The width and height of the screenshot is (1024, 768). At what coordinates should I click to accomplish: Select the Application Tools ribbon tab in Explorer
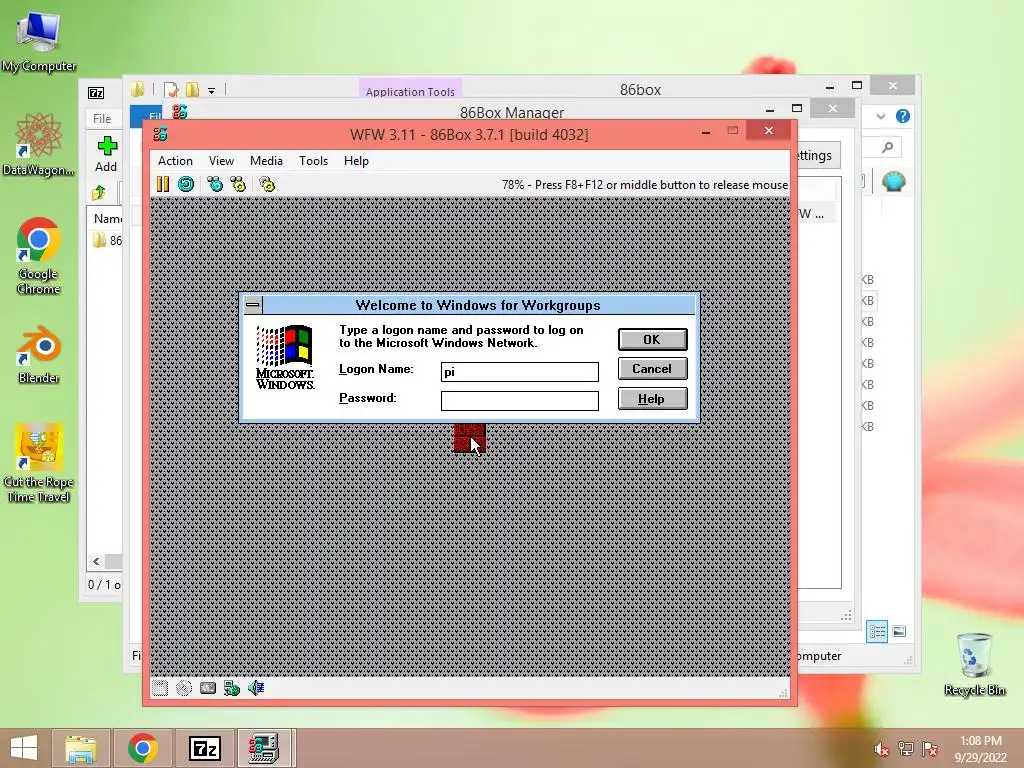coord(410,91)
